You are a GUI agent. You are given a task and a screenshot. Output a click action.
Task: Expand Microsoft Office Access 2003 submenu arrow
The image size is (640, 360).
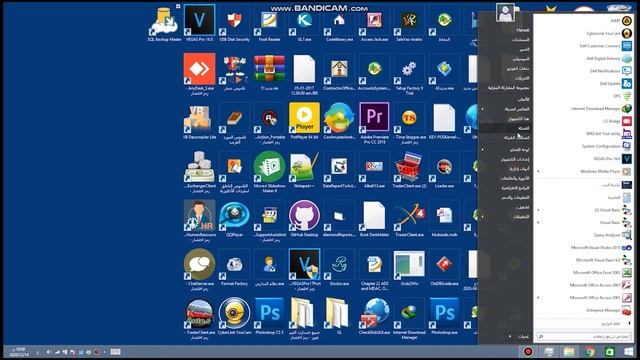click(538, 298)
